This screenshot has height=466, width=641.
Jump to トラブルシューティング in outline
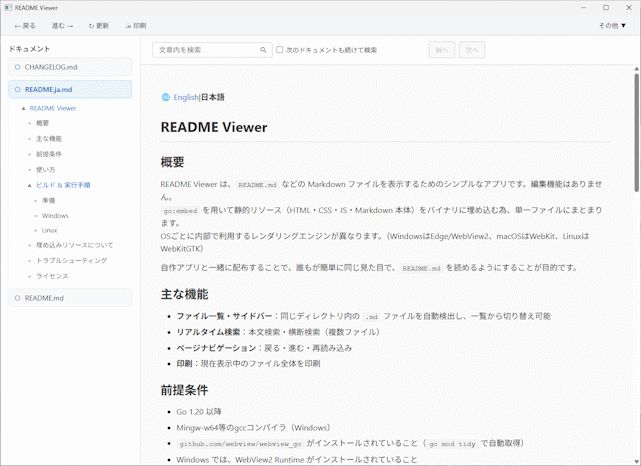[x=72, y=260]
